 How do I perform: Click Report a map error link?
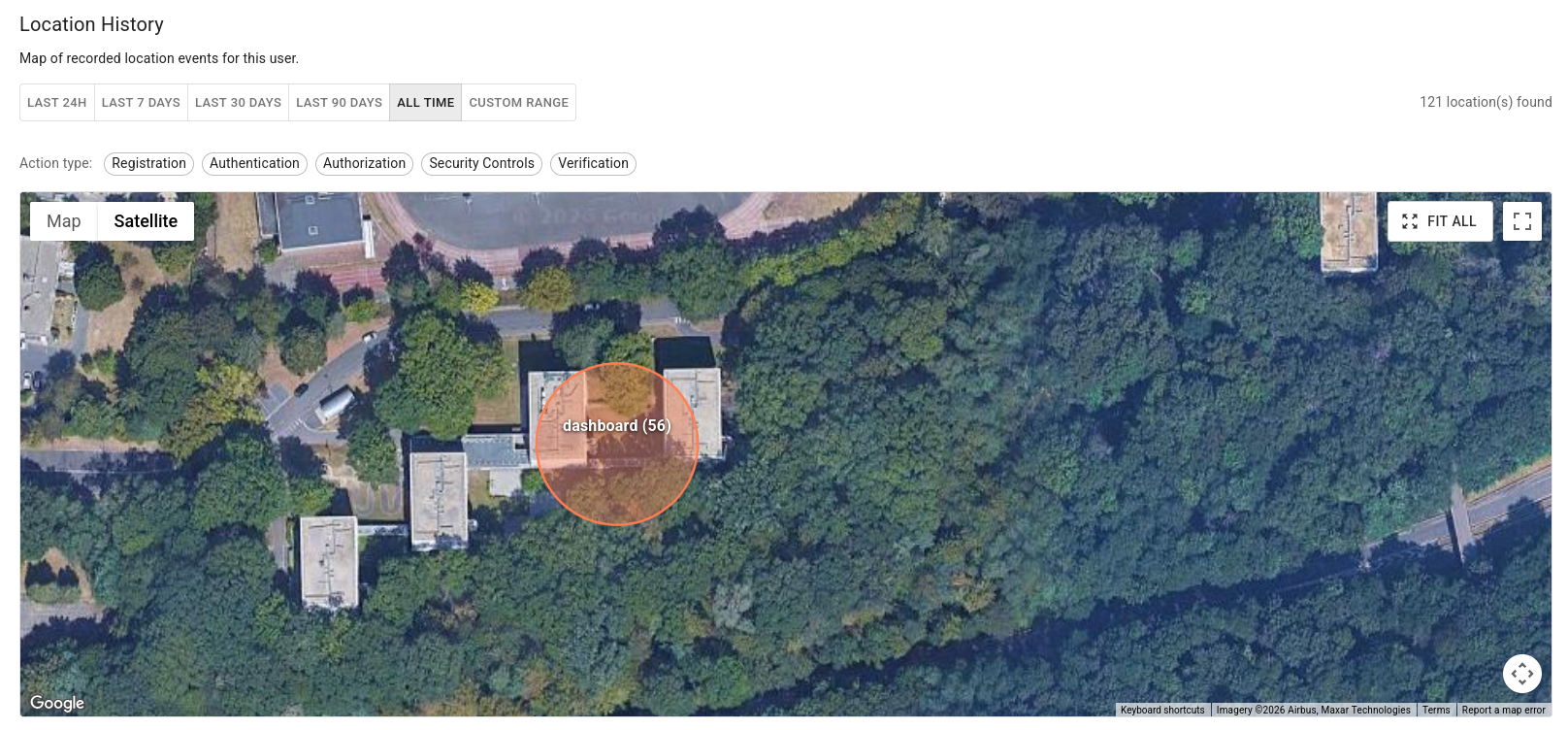point(1503,711)
